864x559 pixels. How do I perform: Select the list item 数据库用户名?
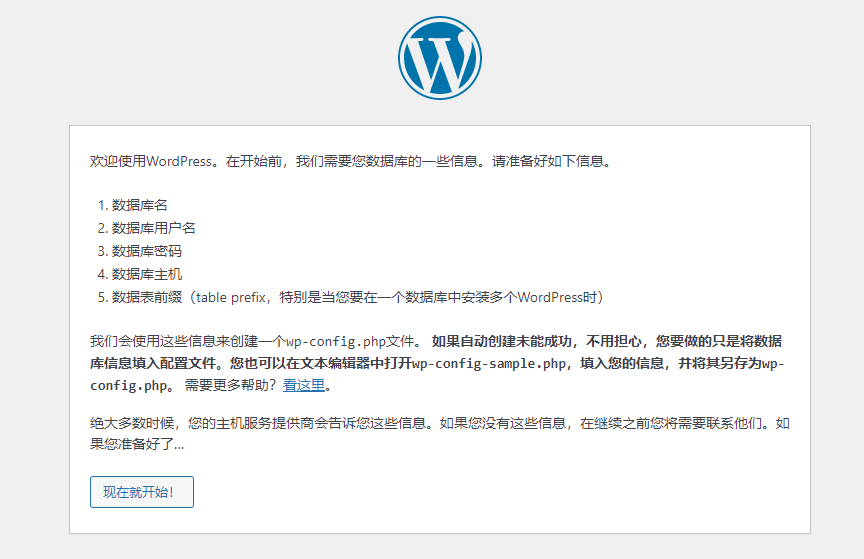(x=153, y=228)
